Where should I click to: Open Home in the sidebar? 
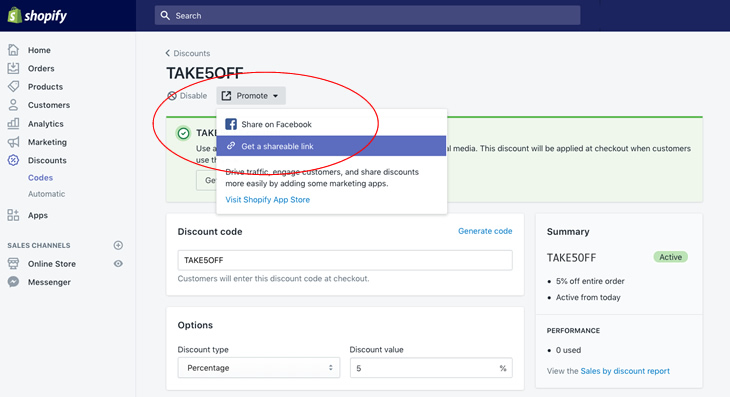(x=39, y=50)
